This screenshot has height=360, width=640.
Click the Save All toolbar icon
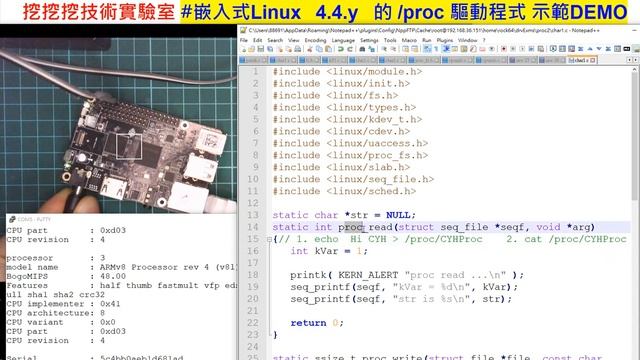(270, 49)
